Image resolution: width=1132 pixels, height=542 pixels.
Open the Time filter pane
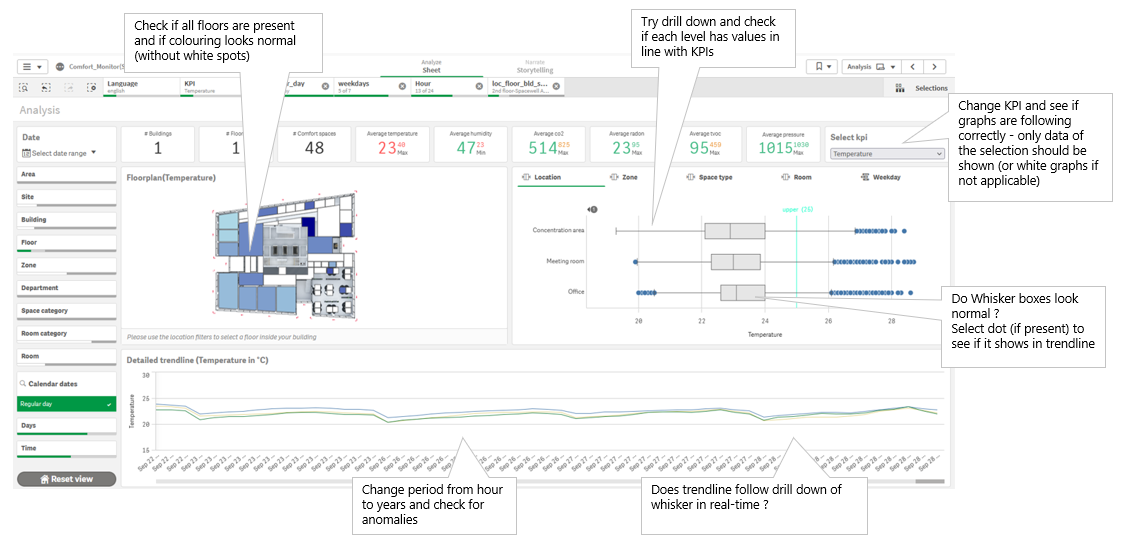click(66, 450)
